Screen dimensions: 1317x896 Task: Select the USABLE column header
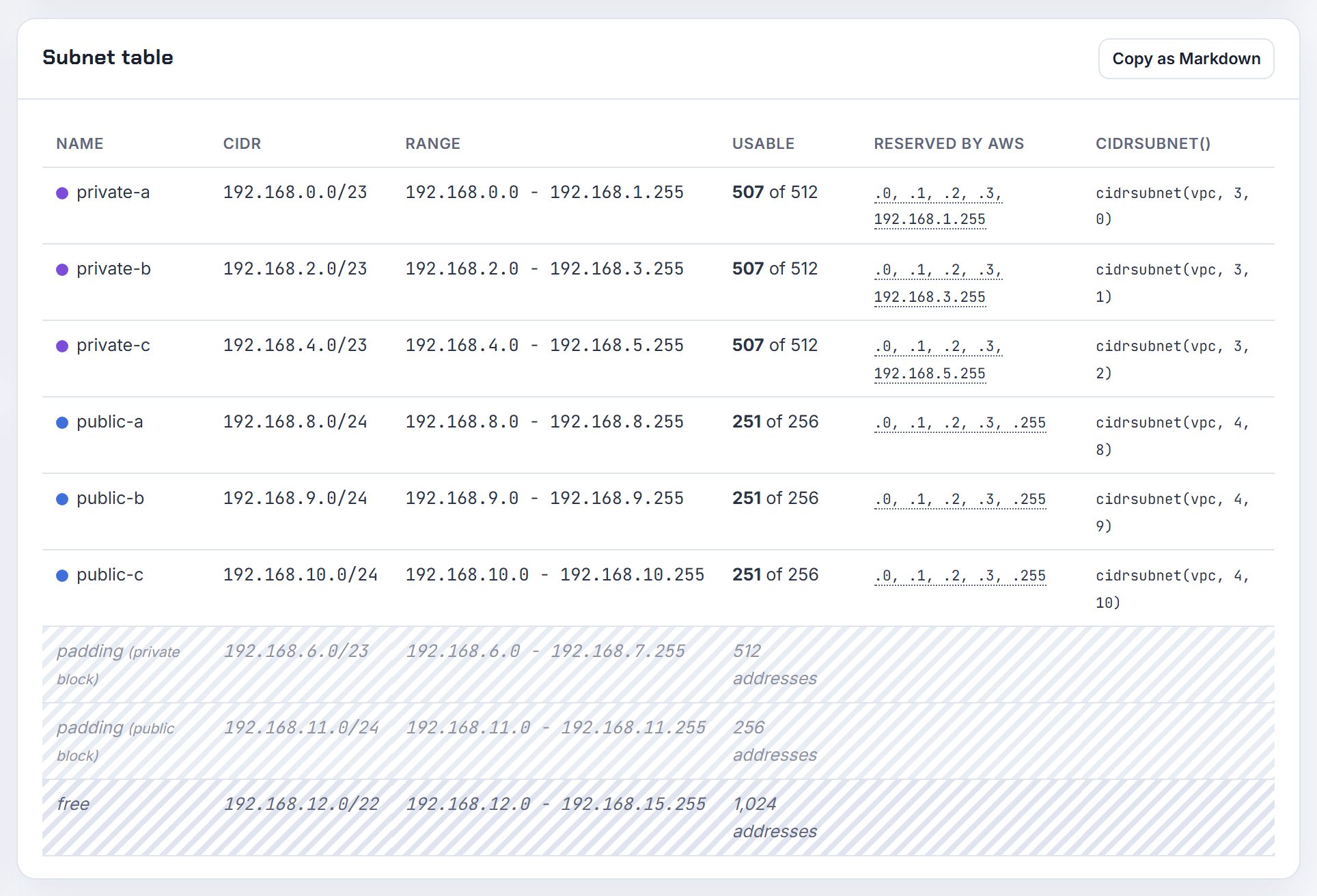point(763,143)
